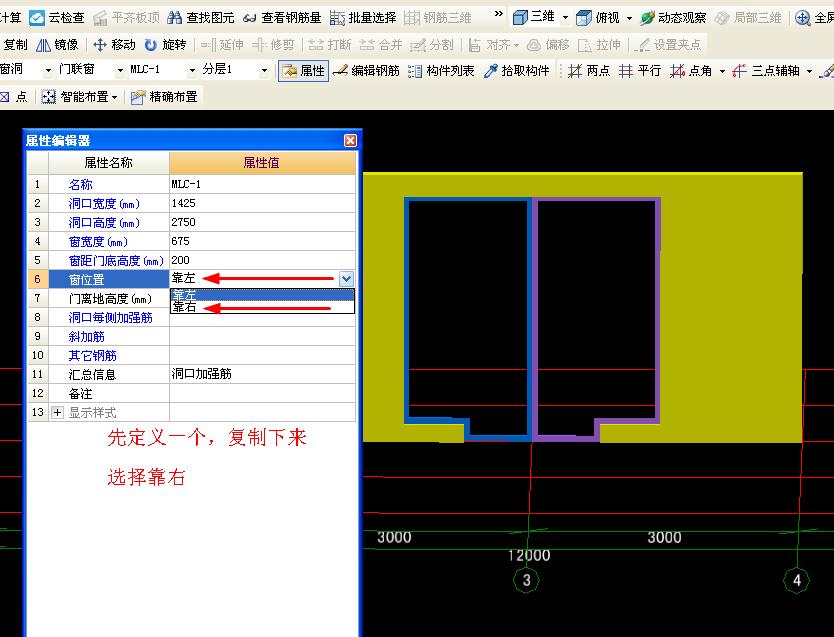834x637 pixels.
Task: Expand the 显示样式 row
Action: (x=57, y=412)
